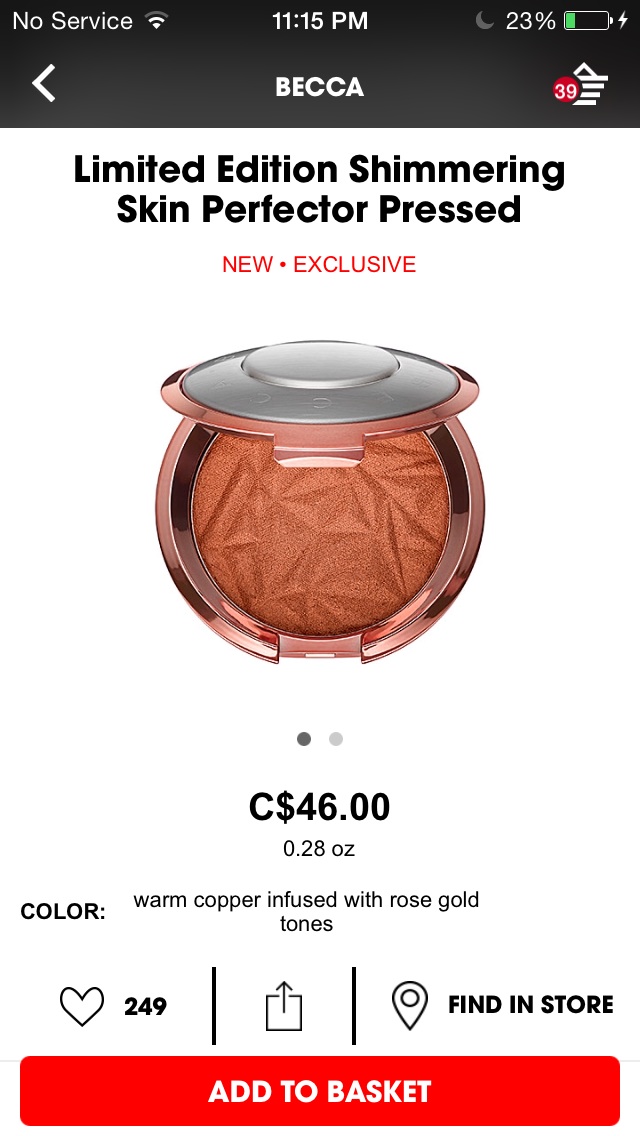Viewport: 640px width, 1136px height.
Task: Tap the FIND IN STORE link
Action: [531, 1005]
